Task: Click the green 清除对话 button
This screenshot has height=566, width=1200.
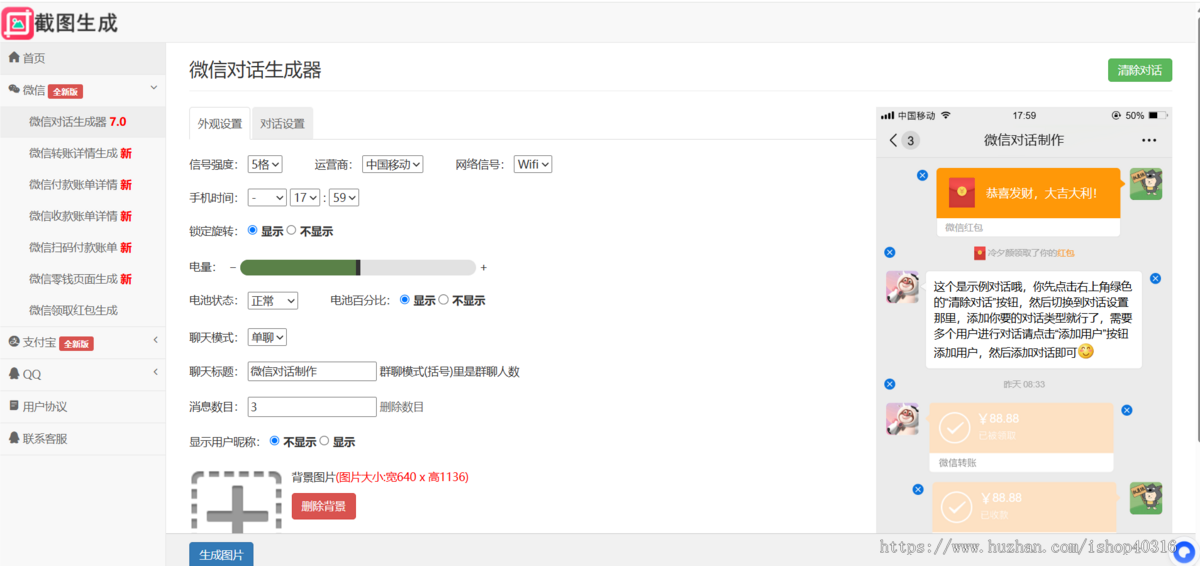Action: point(1139,70)
